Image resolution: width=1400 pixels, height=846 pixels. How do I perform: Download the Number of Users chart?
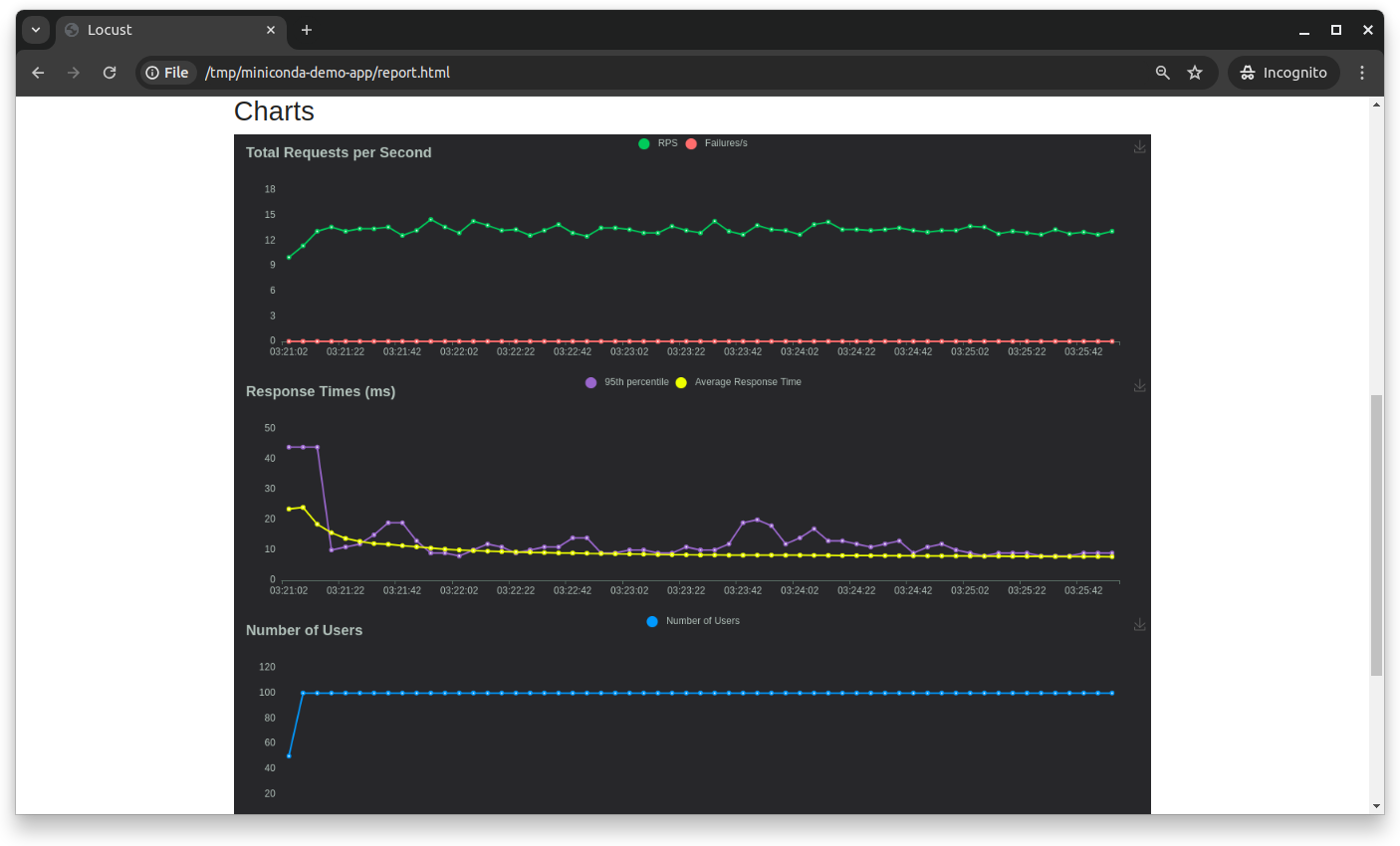coord(1139,625)
